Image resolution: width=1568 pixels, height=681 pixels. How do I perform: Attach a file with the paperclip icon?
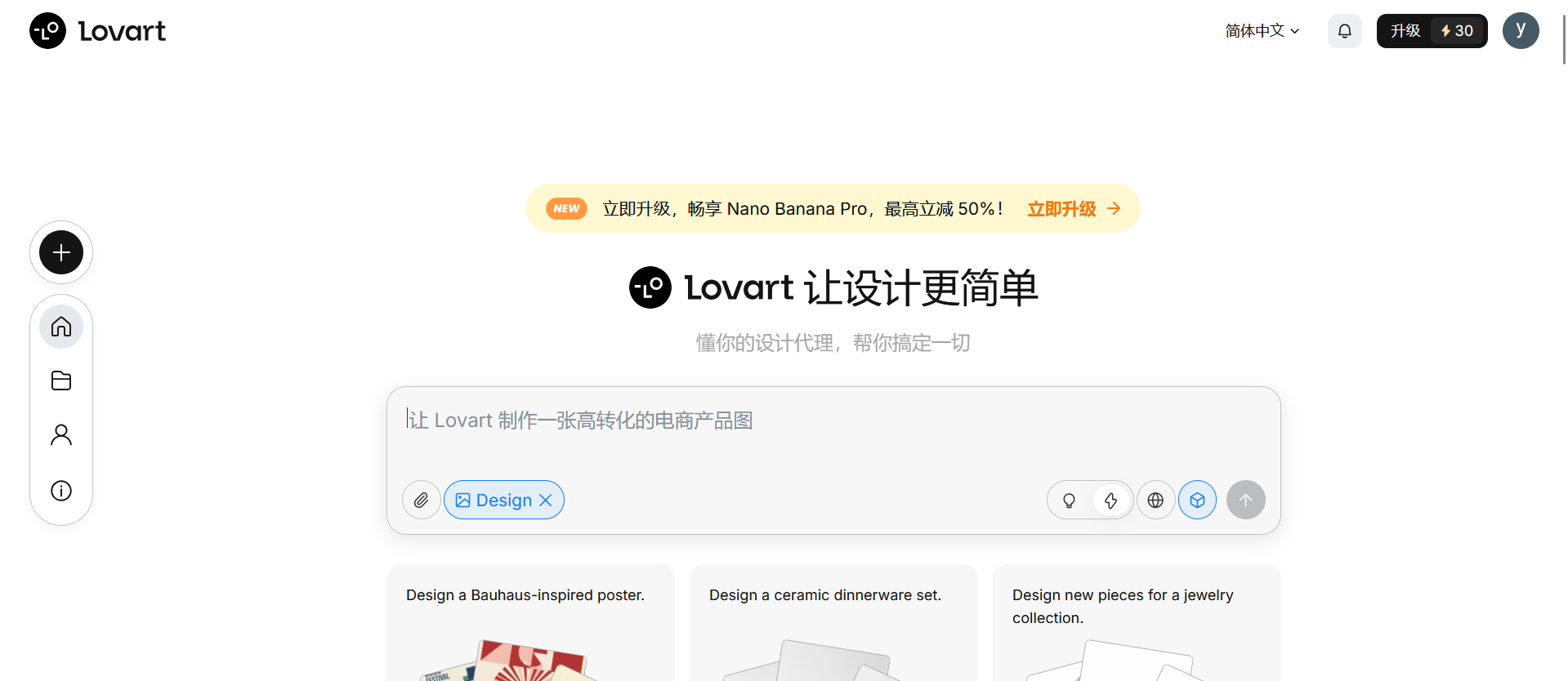(x=422, y=500)
